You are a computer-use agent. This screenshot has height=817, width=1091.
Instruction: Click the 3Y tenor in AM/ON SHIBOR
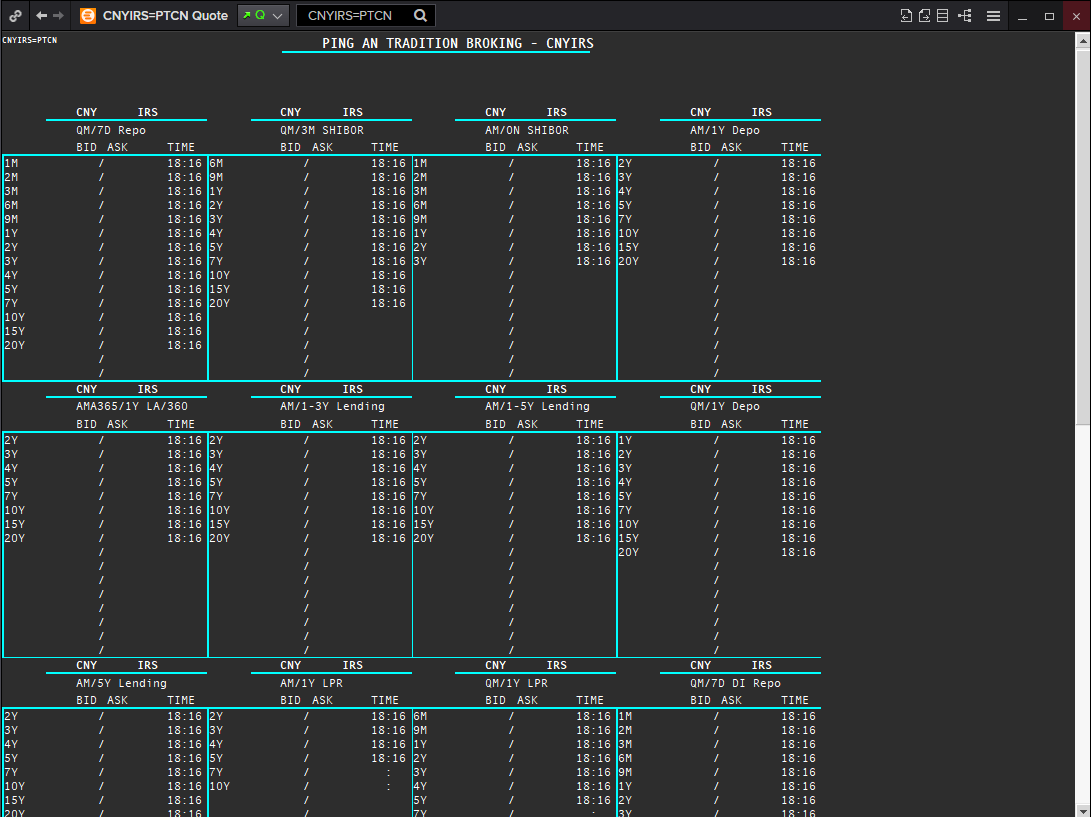pos(420,262)
